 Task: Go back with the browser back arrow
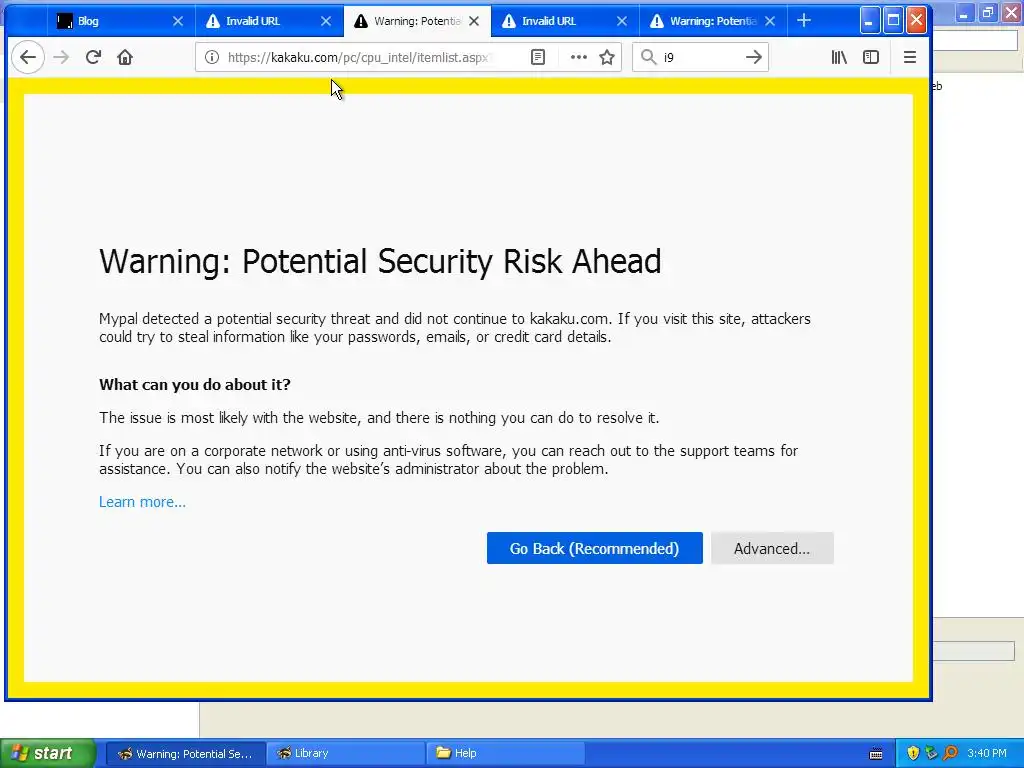pos(27,57)
